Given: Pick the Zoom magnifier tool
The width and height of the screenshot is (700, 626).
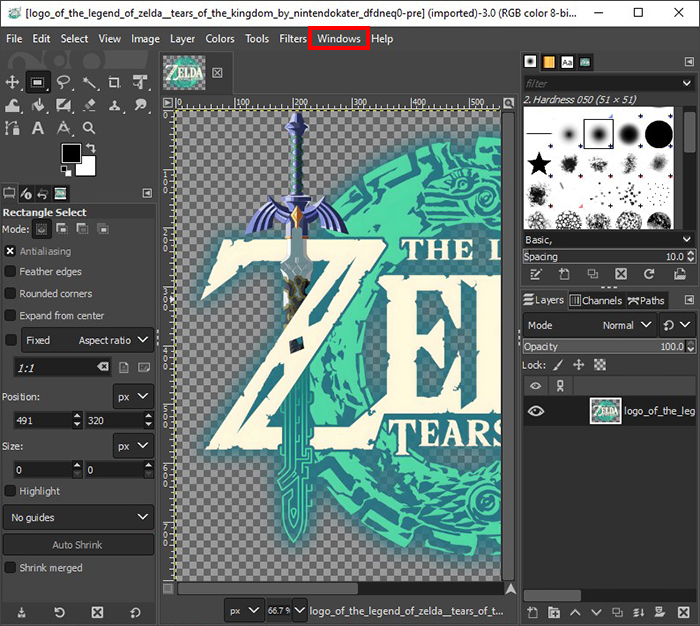Looking at the screenshot, I should click(x=89, y=129).
